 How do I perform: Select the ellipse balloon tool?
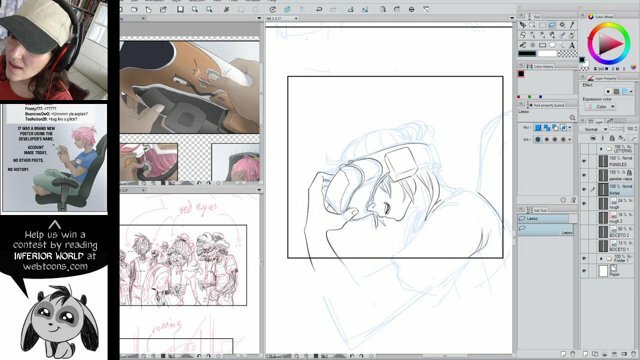552,45
